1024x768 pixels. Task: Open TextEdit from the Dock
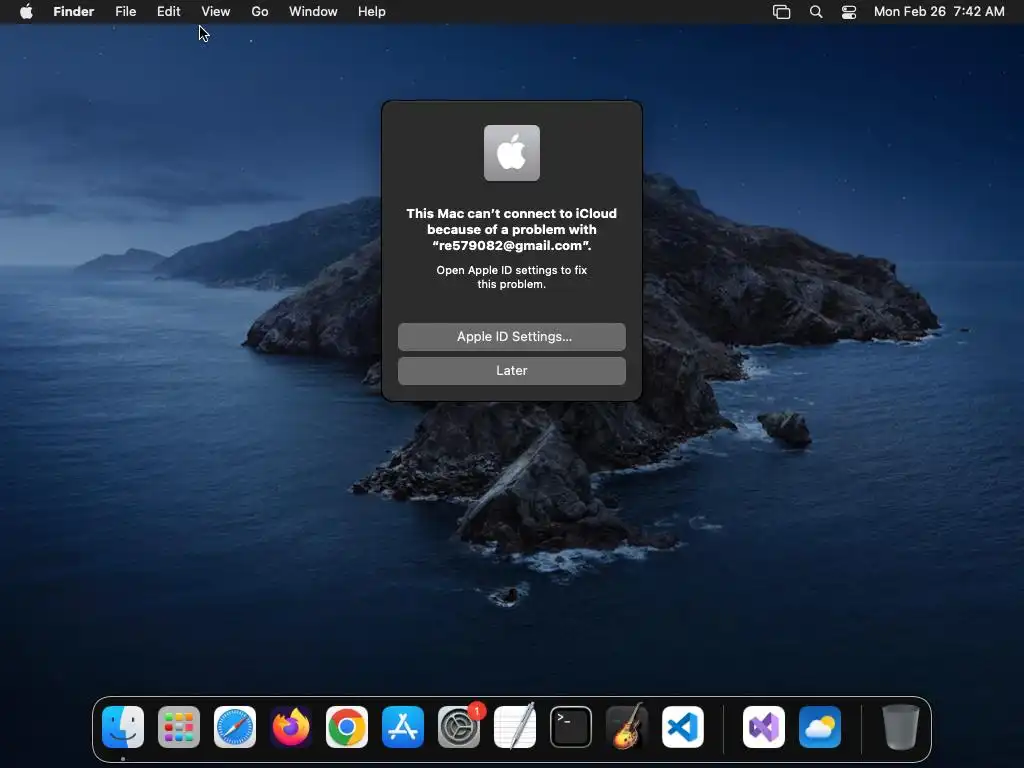coord(515,727)
